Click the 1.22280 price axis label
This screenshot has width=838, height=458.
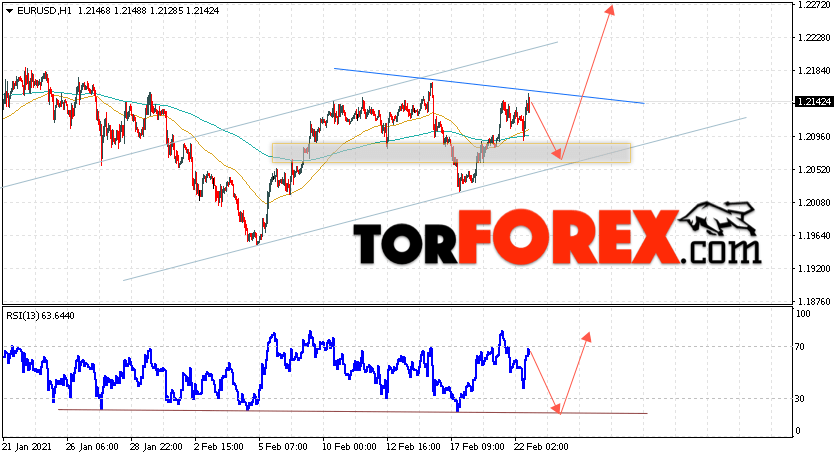tap(814, 38)
